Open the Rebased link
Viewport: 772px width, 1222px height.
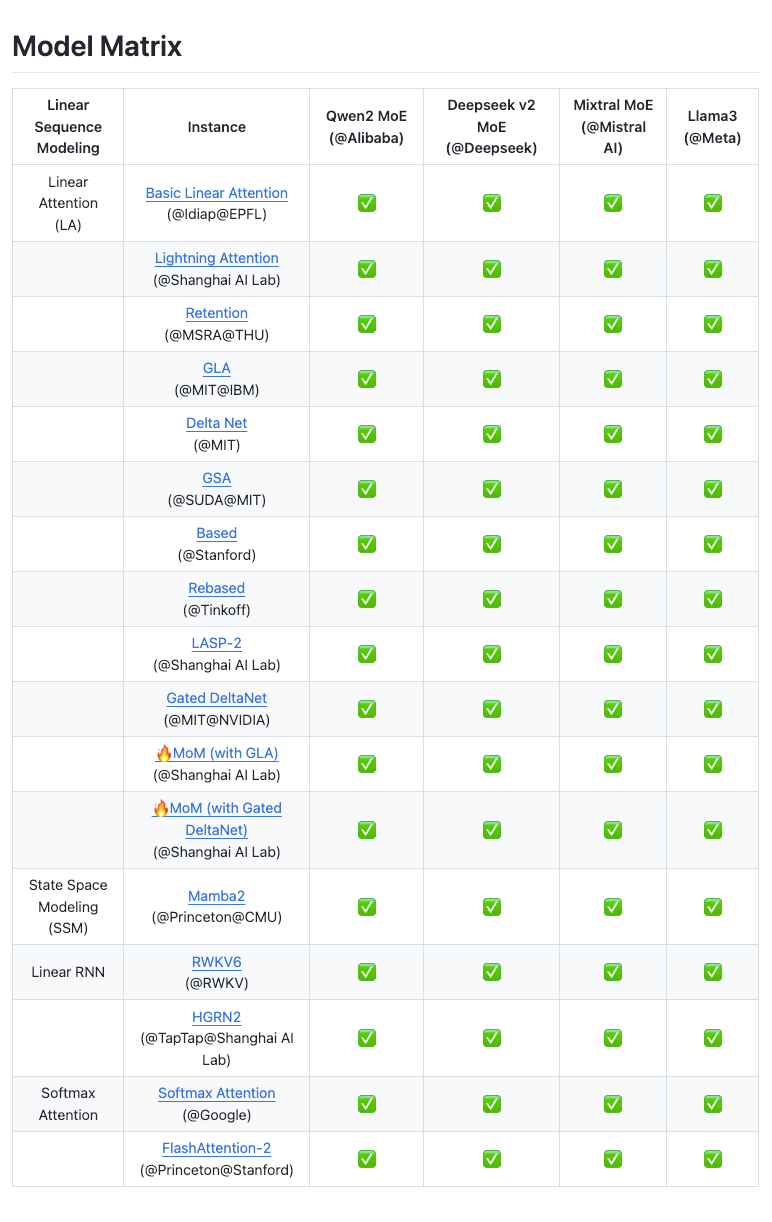click(x=216, y=588)
